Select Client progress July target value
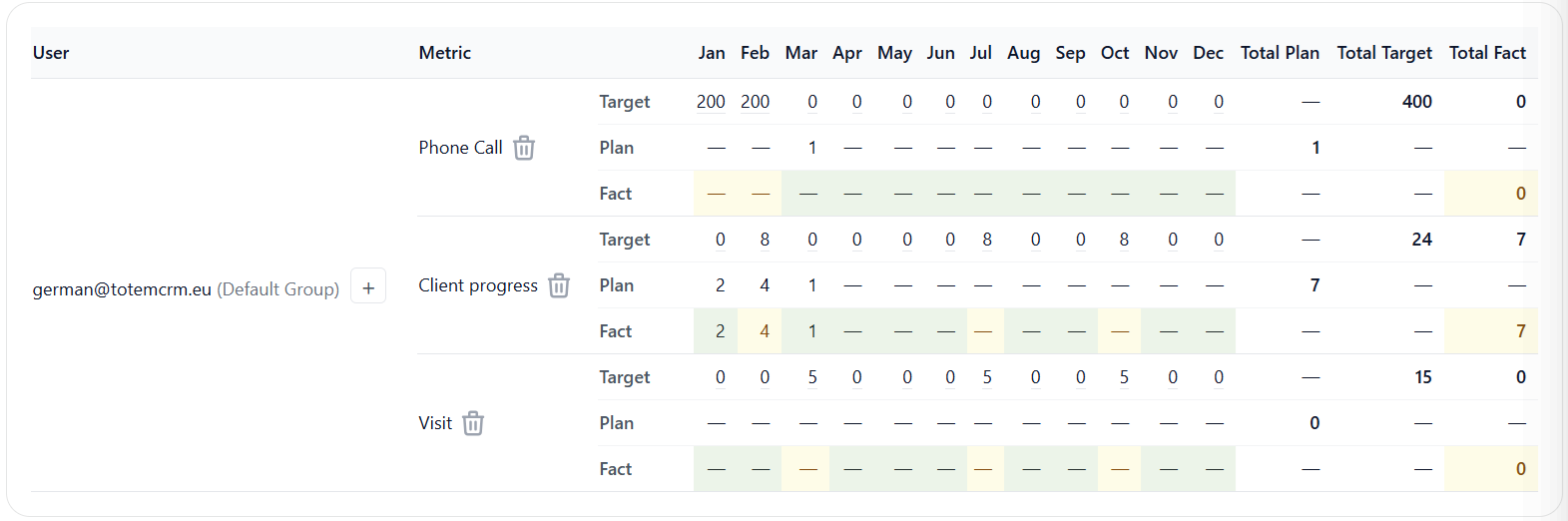This screenshot has width=1568, height=521. (986, 240)
